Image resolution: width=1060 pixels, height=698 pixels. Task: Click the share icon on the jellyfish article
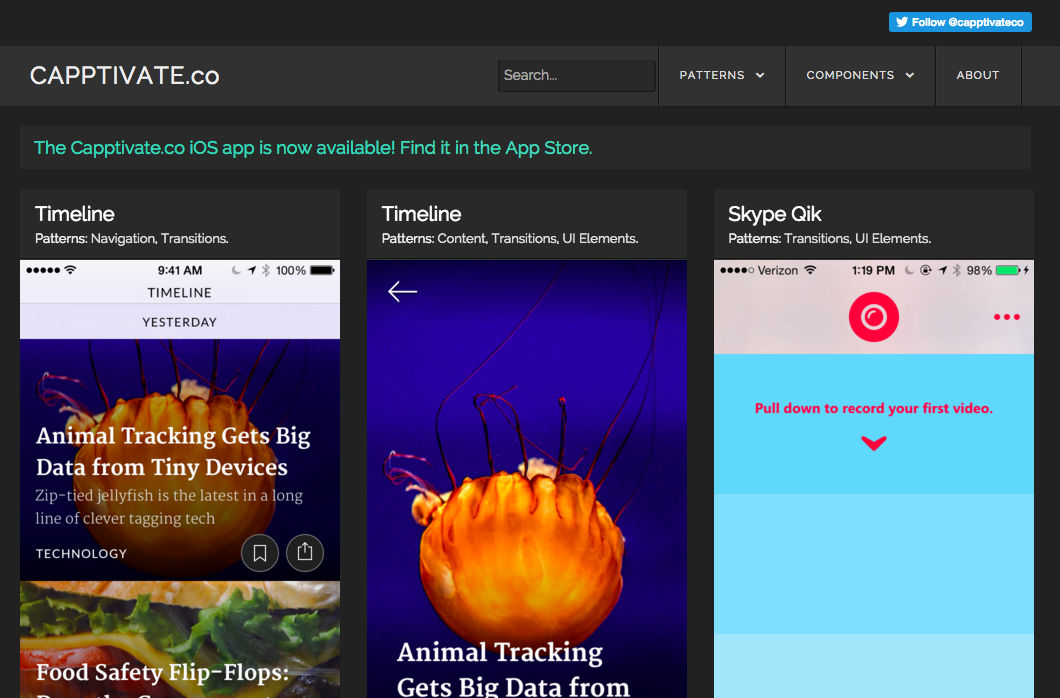coord(305,553)
